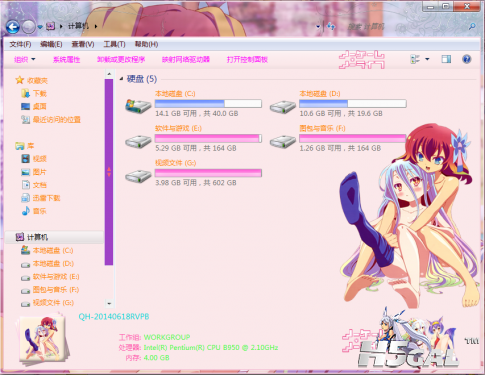Click the 系统属性 toolbar button
Viewport: 485px width, 375px height.
click(x=67, y=60)
